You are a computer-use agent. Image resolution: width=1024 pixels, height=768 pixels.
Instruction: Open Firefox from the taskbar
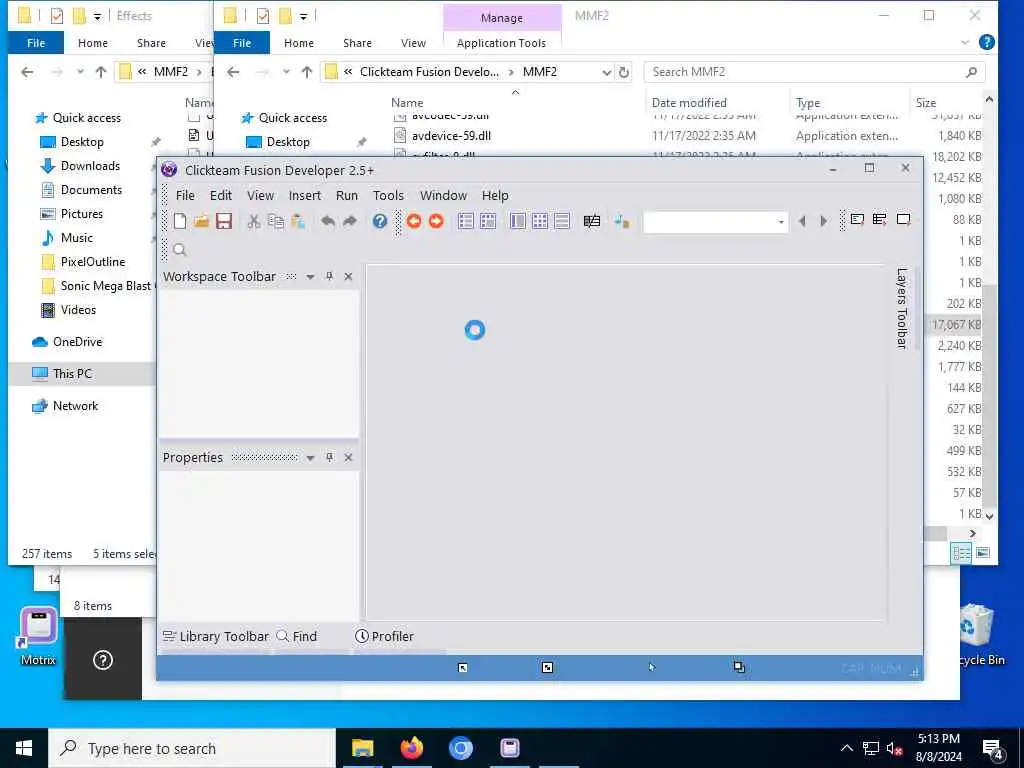[411, 748]
